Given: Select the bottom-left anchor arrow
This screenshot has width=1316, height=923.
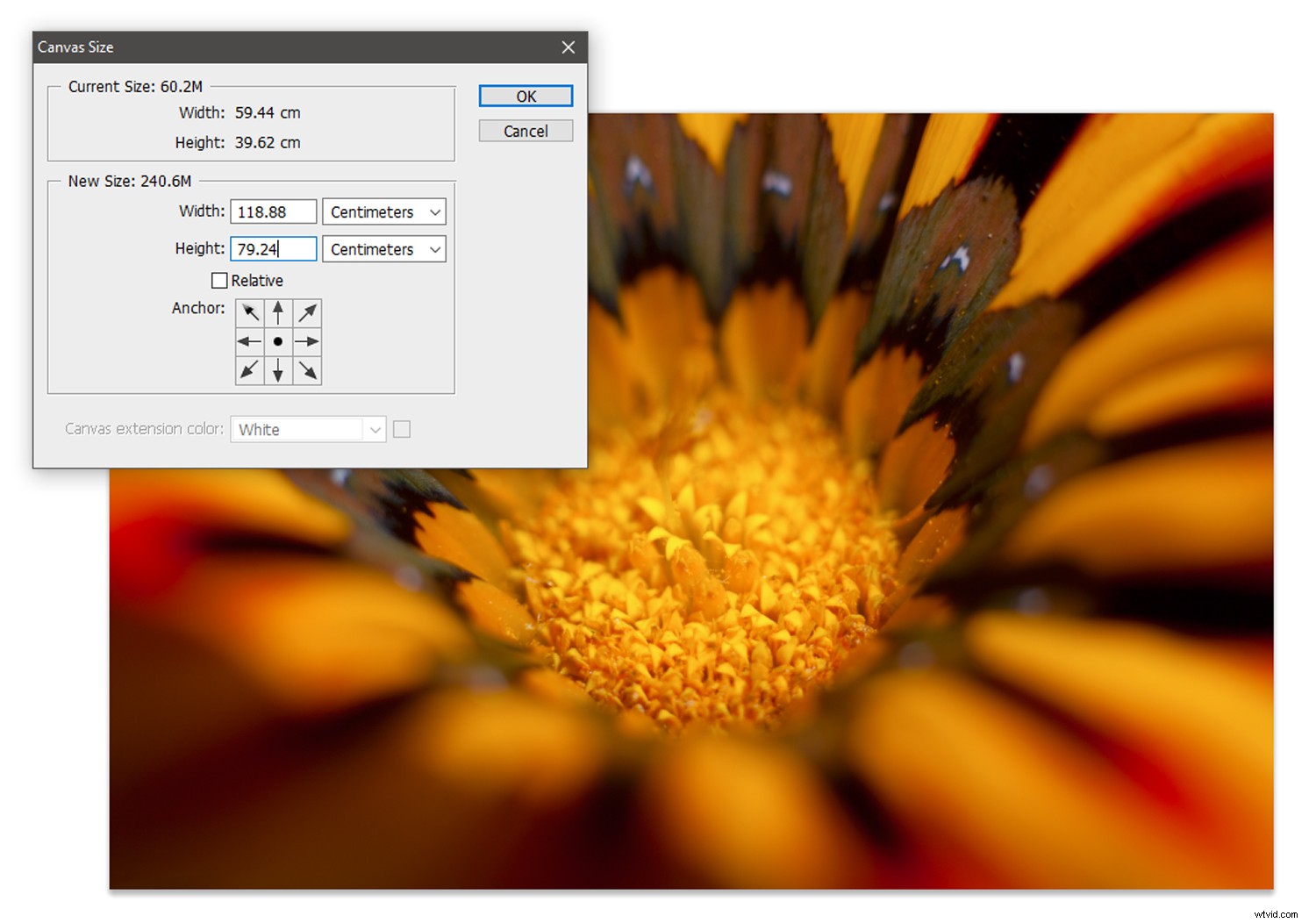Looking at the screenshot, I should (x=249, y=370).
